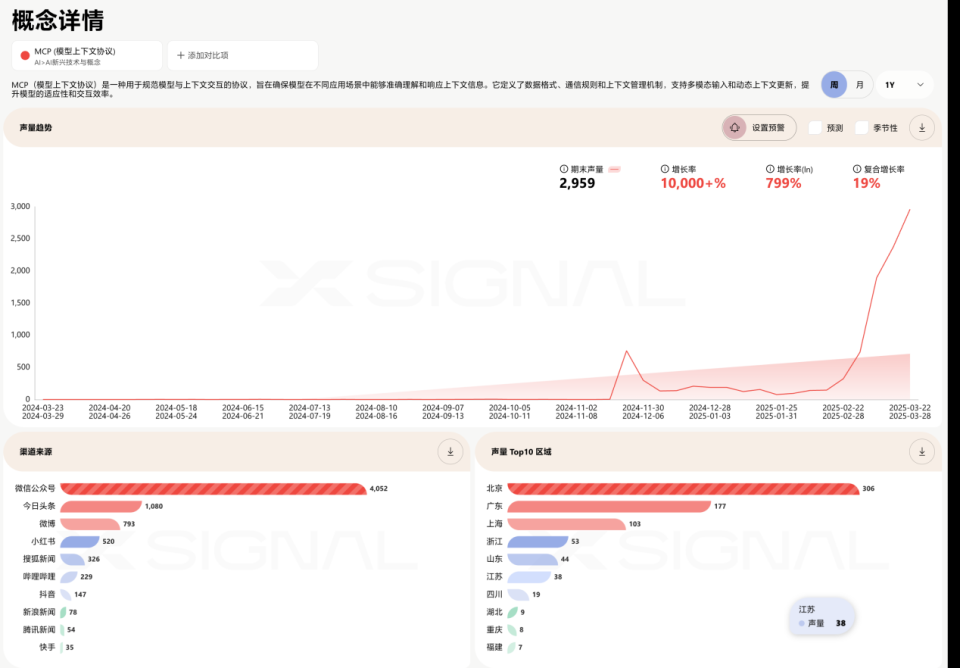
Task: Click the 2024-11-30 x-axis date label
Action: coord(643,408)
